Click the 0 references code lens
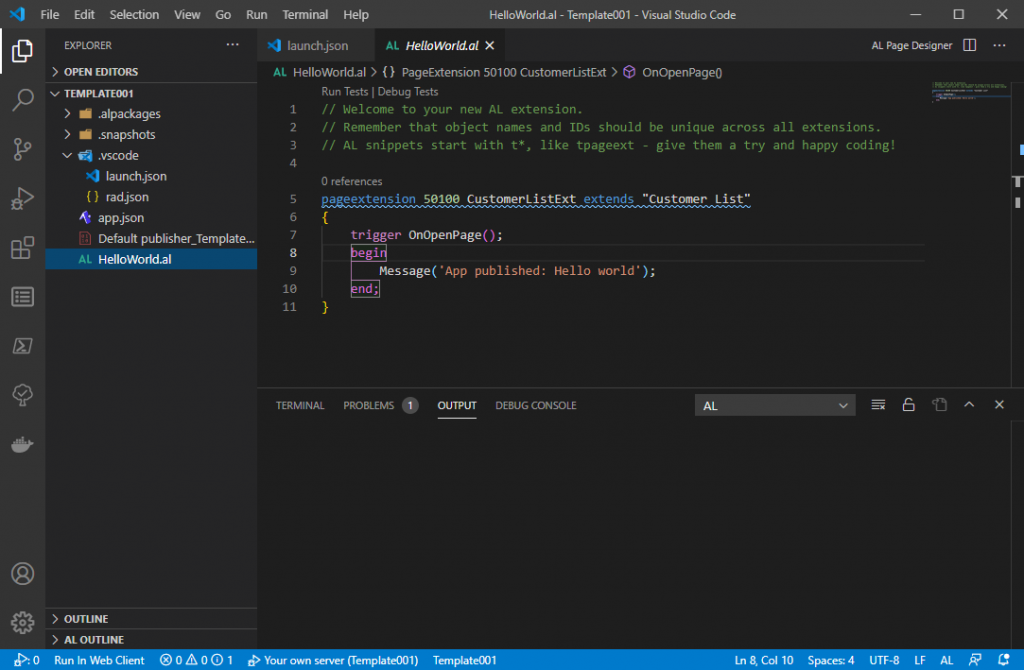The width and height of the screenshot is (1024, 670). (x=351, y=182)
